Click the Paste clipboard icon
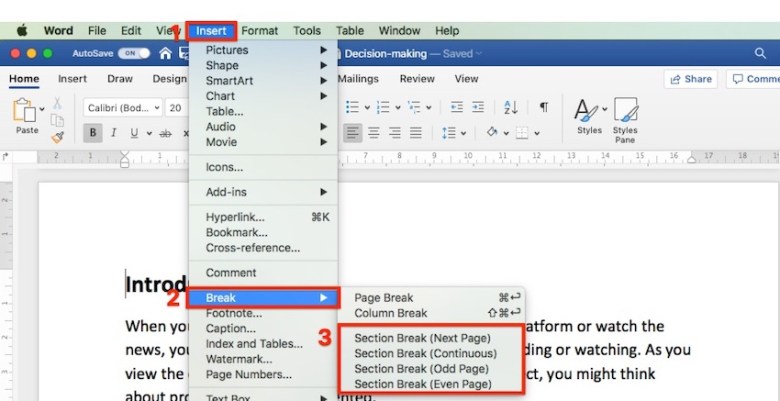 pyautogui.click(x=24, y=110)
